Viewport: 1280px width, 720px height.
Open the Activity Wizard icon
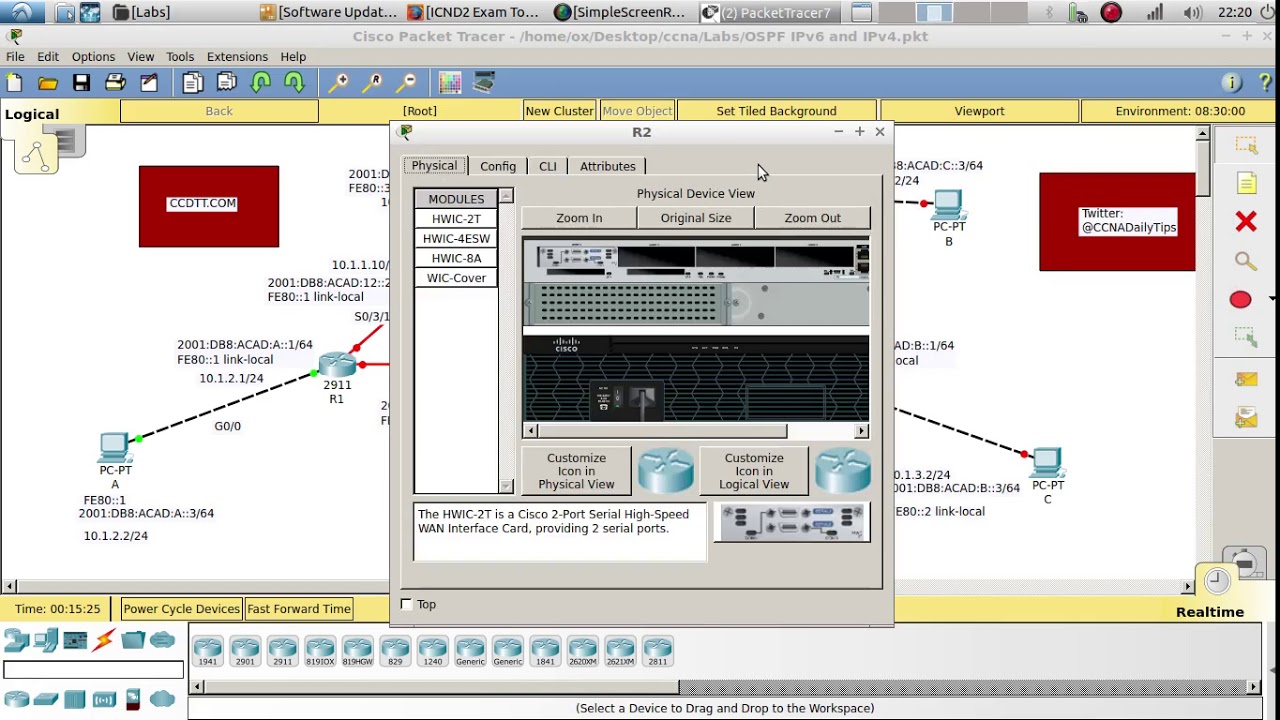[149, 83]
